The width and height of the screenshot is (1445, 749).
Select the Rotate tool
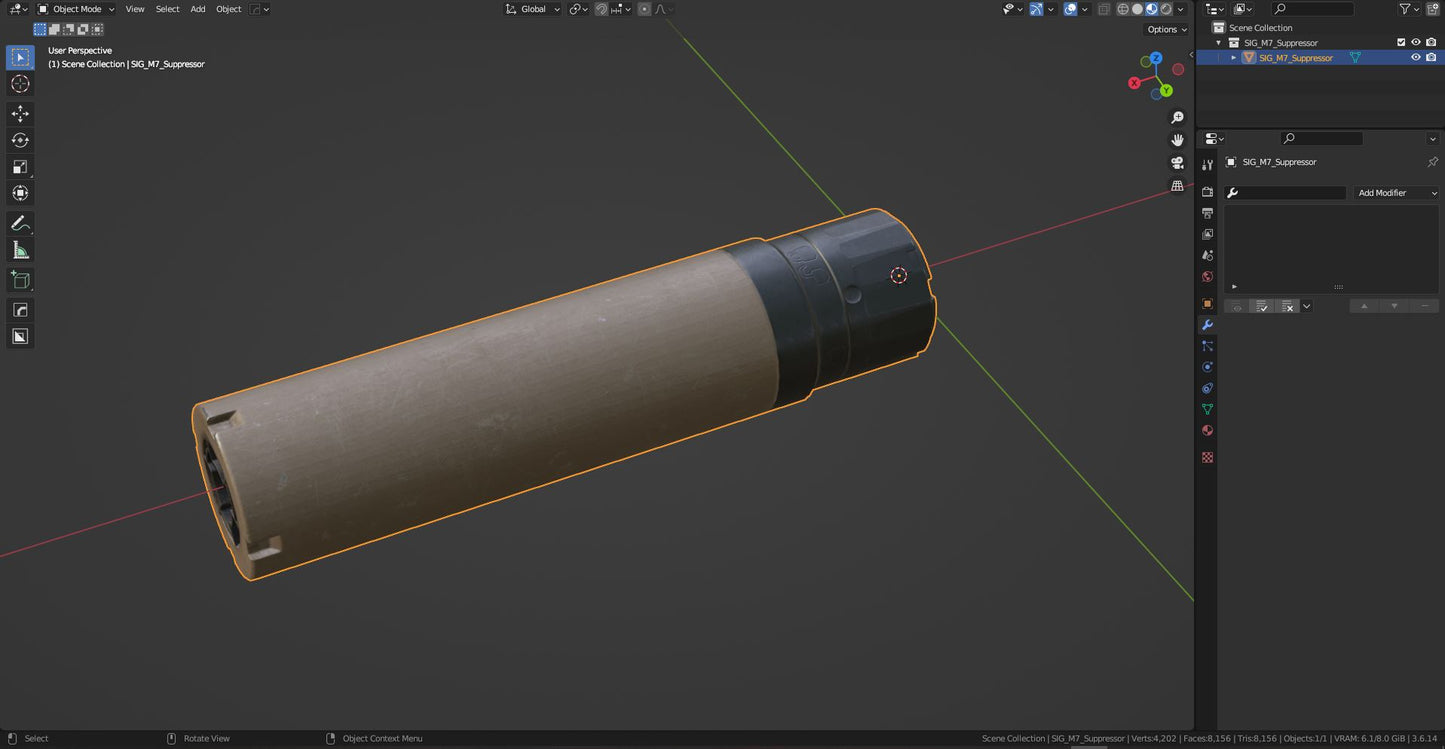coord(20,140)
